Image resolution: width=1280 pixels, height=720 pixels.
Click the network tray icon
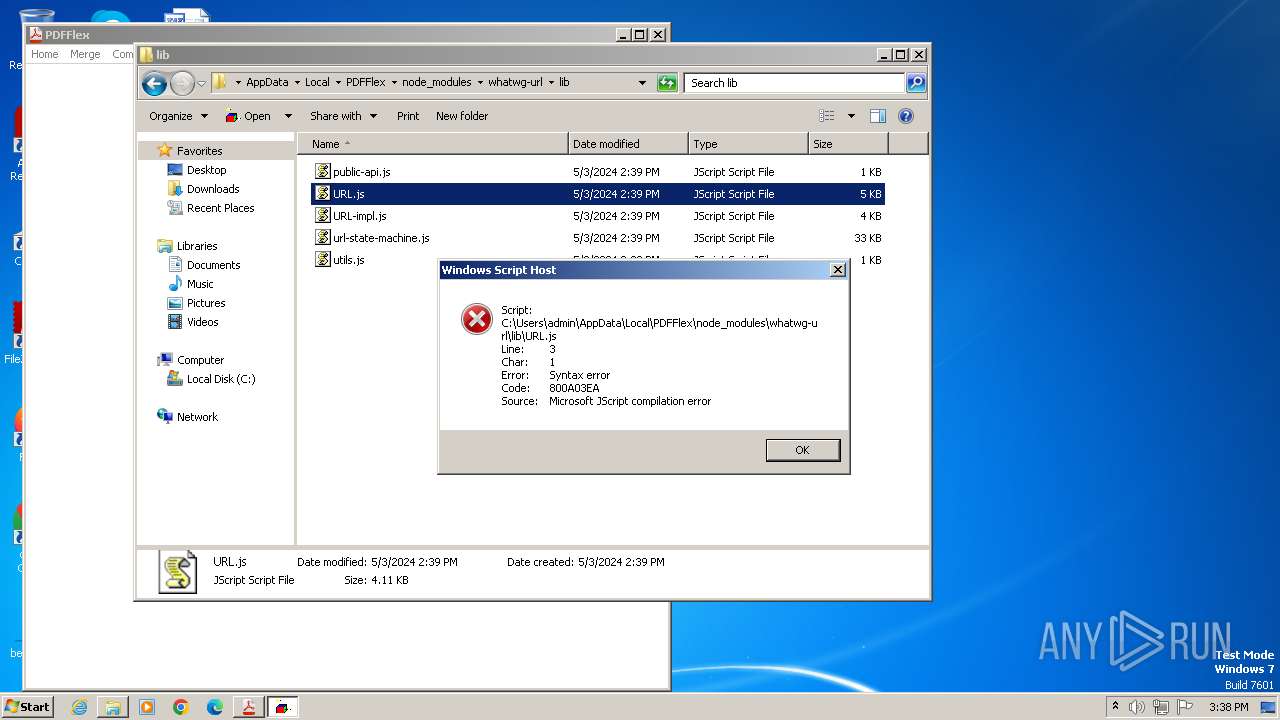[1161, 707]
